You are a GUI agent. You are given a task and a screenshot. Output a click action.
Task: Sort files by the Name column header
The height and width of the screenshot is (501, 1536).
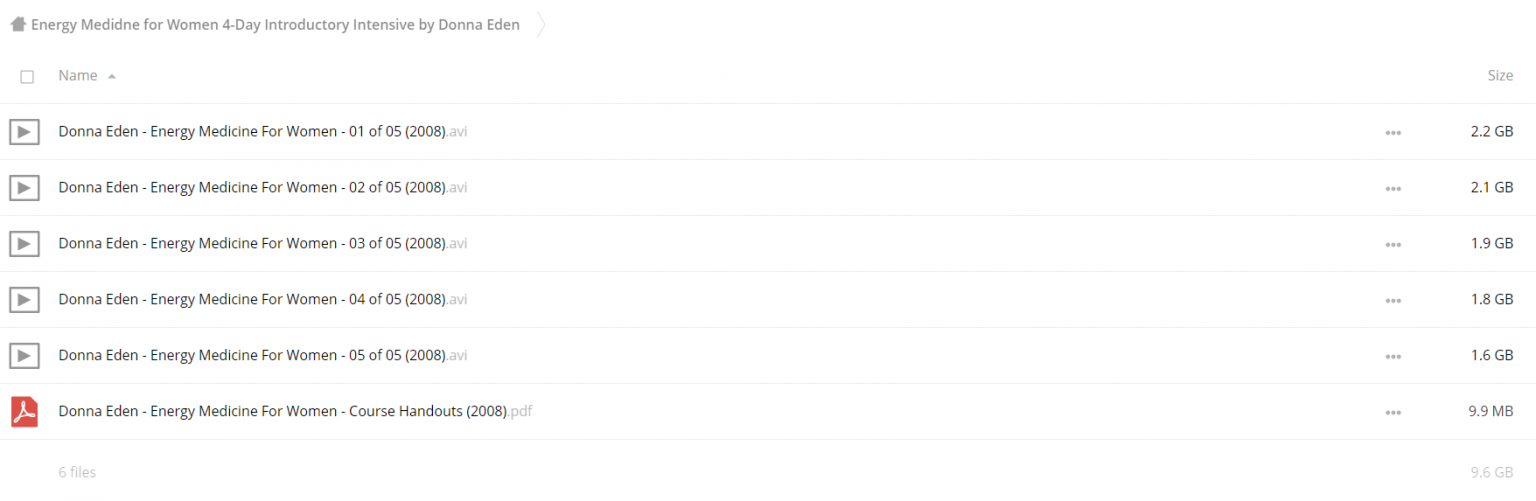(x=78, y=76)
